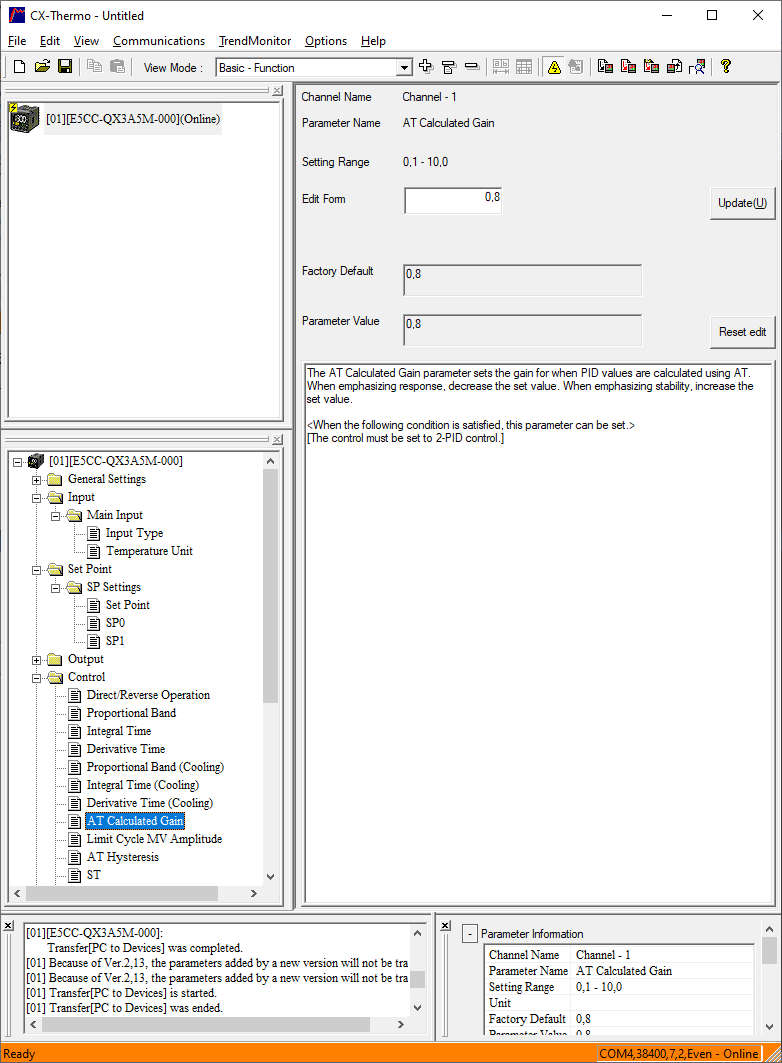782x1063 pixels.
Task: Collapse the Parameter Information section
Action: point(470,934)
